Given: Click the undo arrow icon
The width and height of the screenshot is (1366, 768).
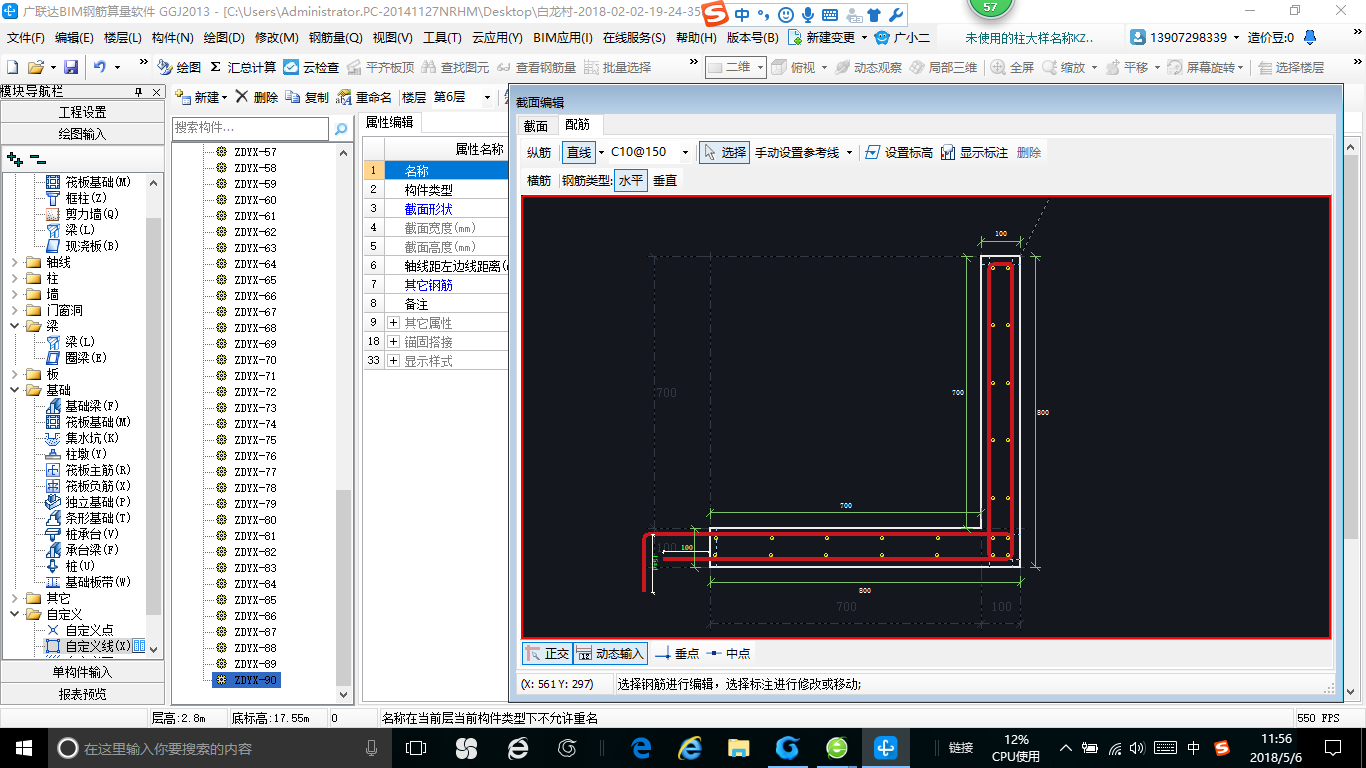Looking at the screenshot, I should point(100,67).
